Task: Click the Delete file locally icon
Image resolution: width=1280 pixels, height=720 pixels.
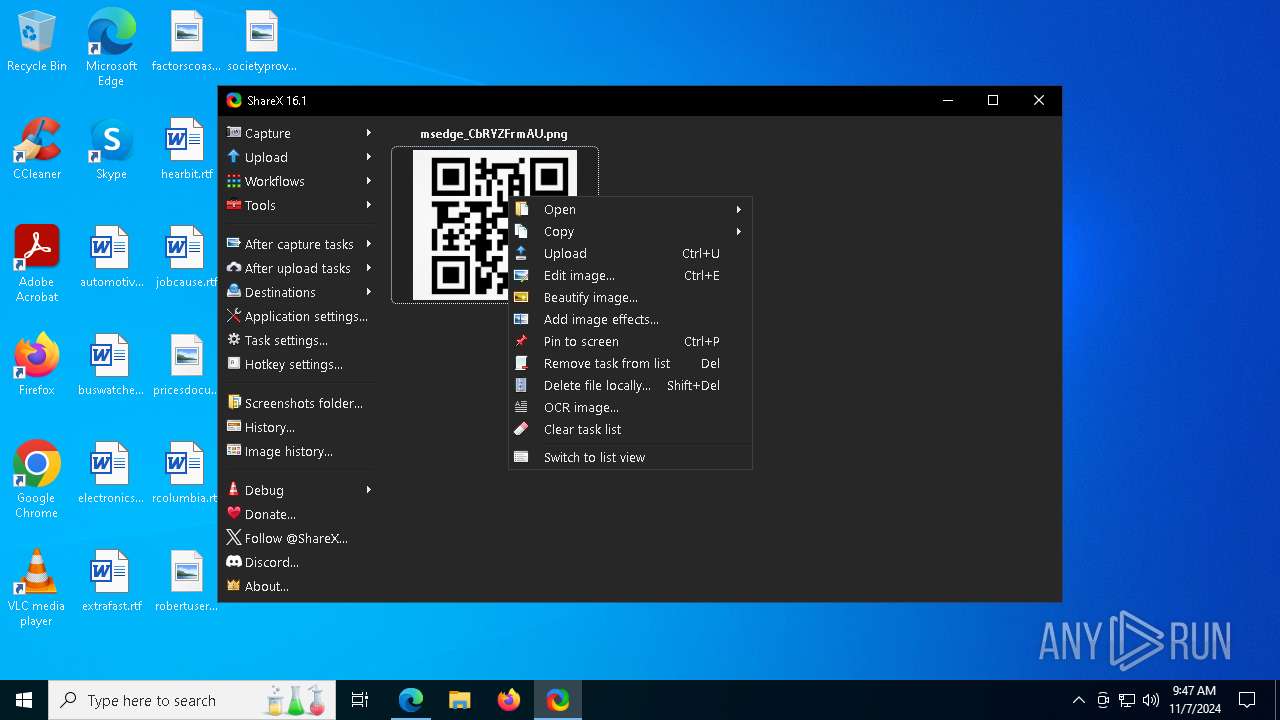Action: pos(521,385)
